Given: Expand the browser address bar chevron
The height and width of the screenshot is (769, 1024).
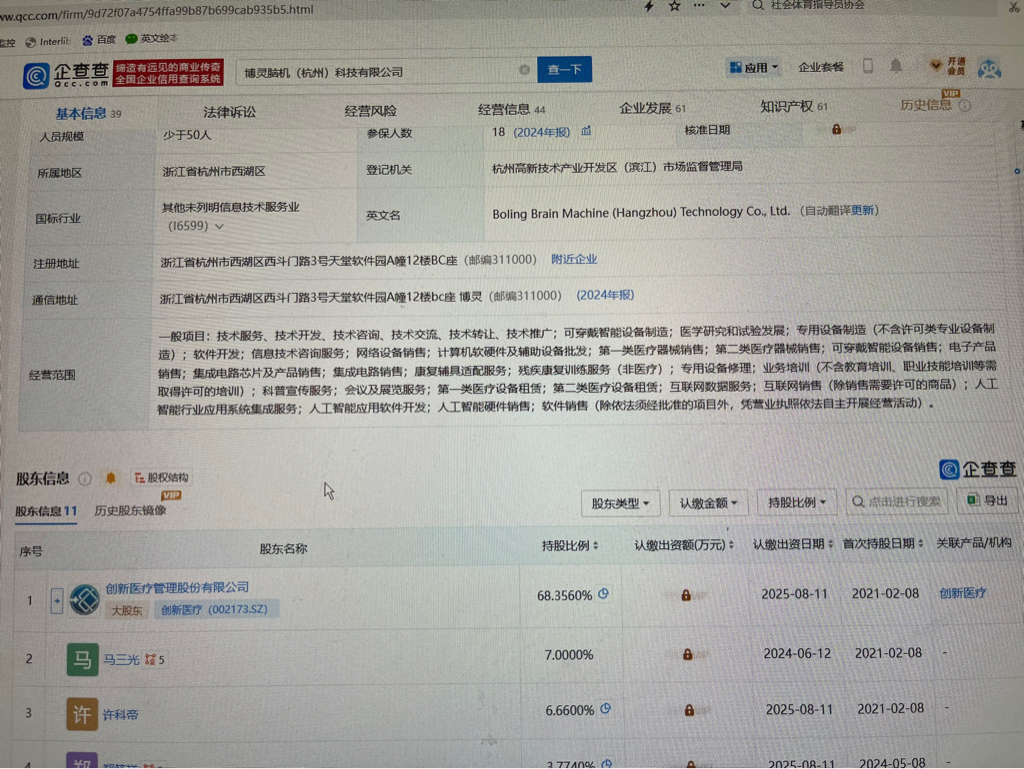Looking at the screenshot, I should (725, 5).
